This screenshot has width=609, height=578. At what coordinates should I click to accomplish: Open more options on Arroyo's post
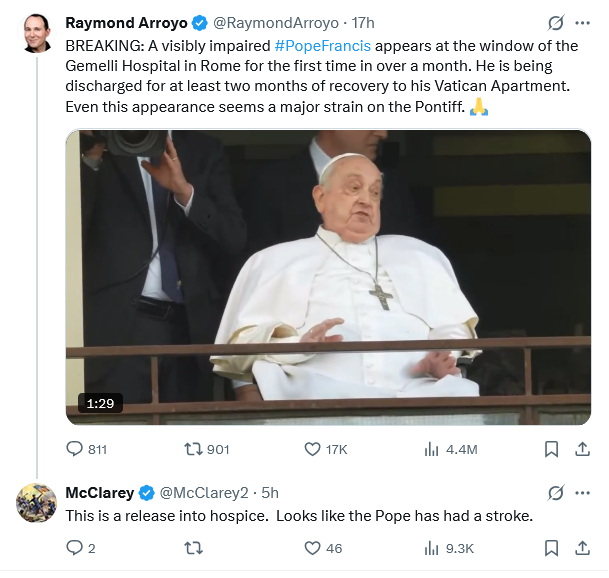point(582,22)
